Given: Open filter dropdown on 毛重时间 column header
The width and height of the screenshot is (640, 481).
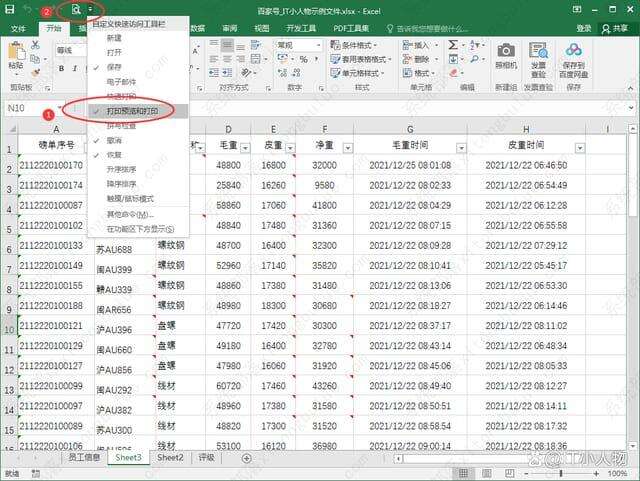Looking at the screenshot, I should pos(461,148).
